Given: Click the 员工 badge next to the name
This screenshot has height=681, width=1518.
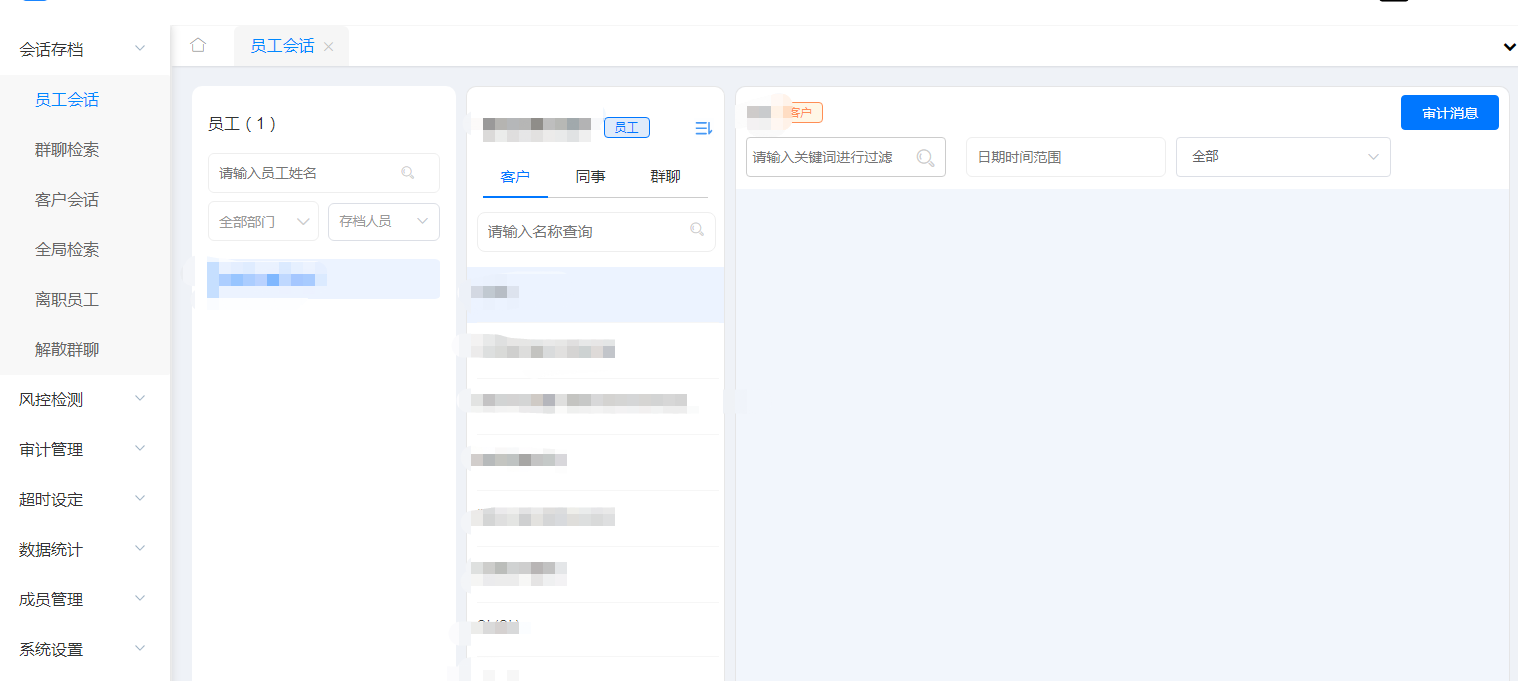Looking at the screenshot, I should pyautogui.click(x=626, y=127).
